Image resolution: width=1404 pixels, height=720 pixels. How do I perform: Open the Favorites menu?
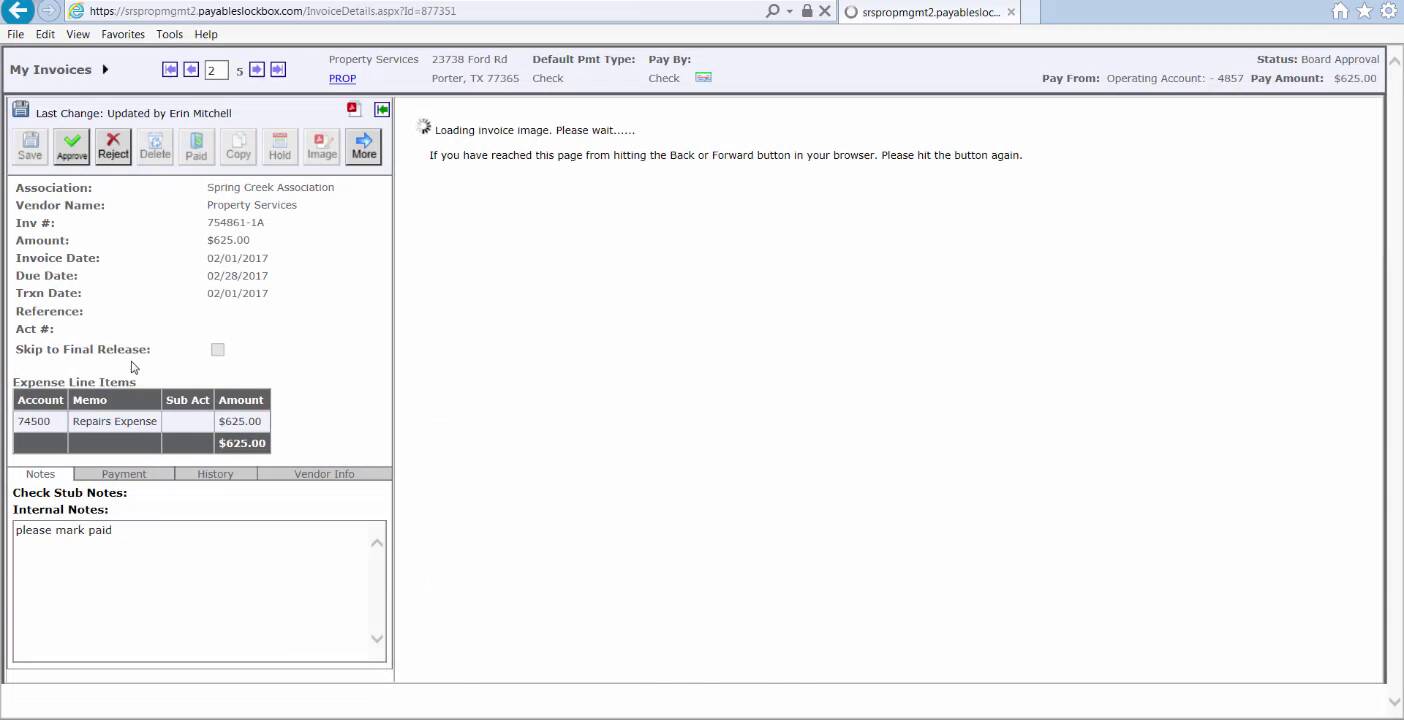[x=123, y=34]
